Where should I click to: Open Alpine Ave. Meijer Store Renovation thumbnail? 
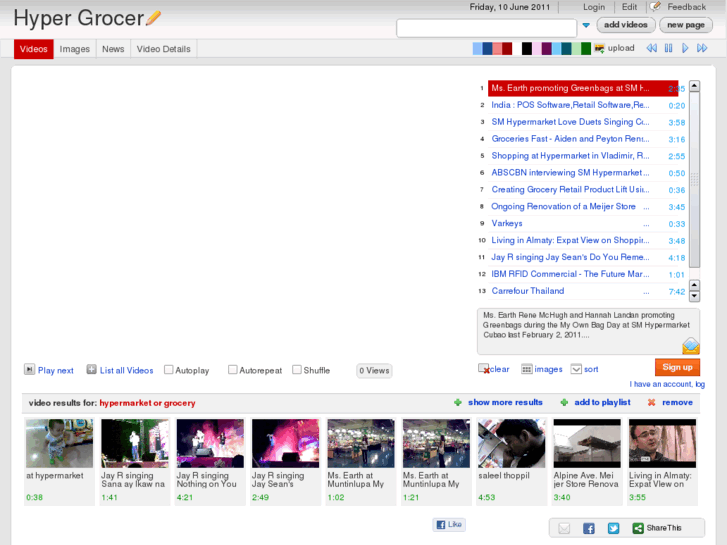[587, 443]
